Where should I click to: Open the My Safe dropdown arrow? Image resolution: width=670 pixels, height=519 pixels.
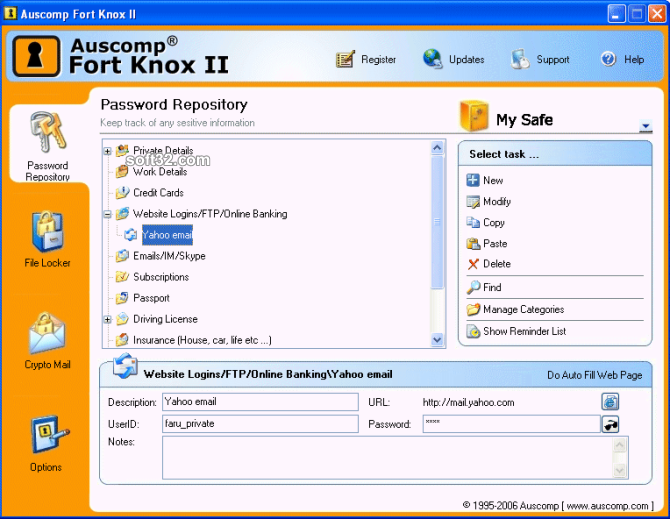(x=646, y=126)
